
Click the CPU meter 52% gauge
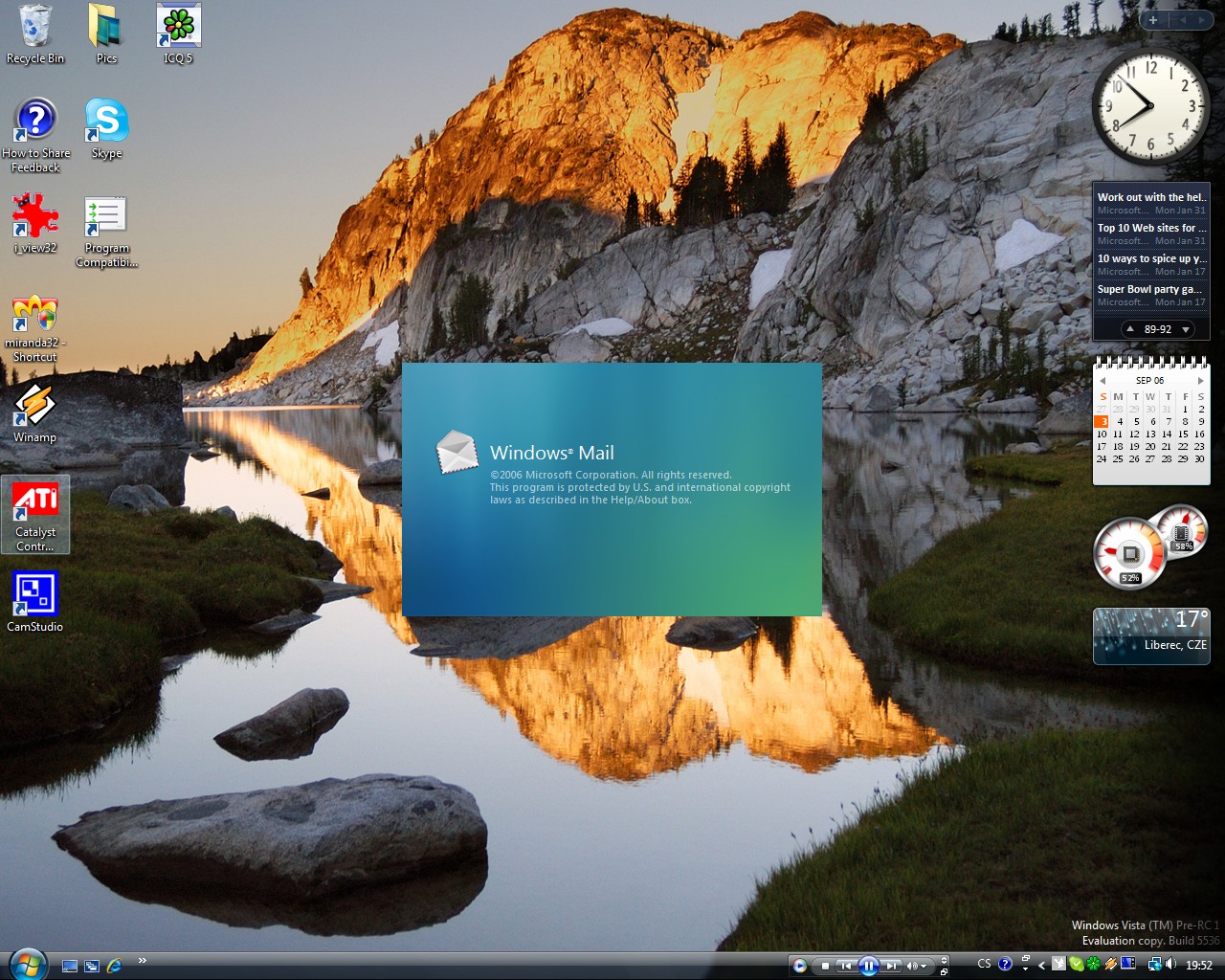[1129, 553]
